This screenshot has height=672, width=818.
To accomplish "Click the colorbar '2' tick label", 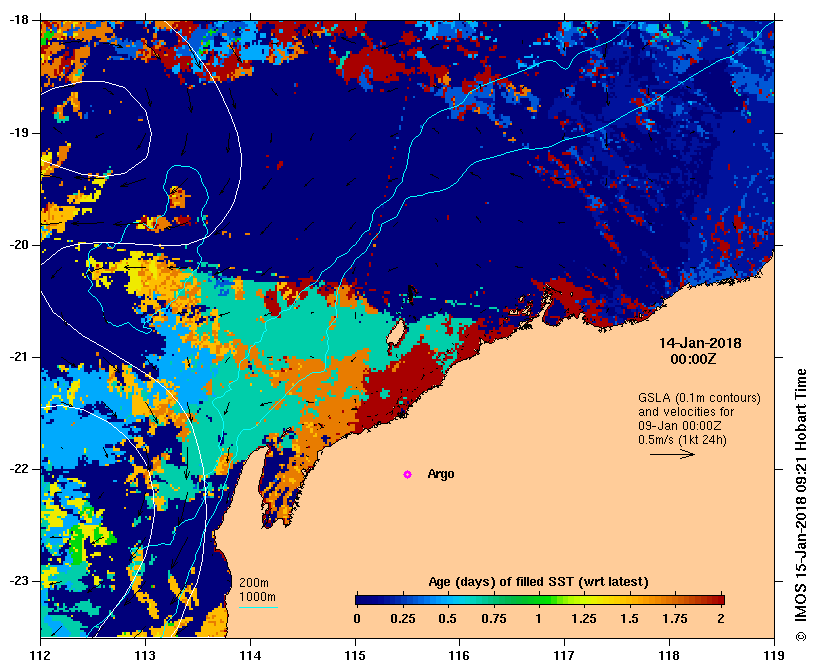I will tap(721, 619).
